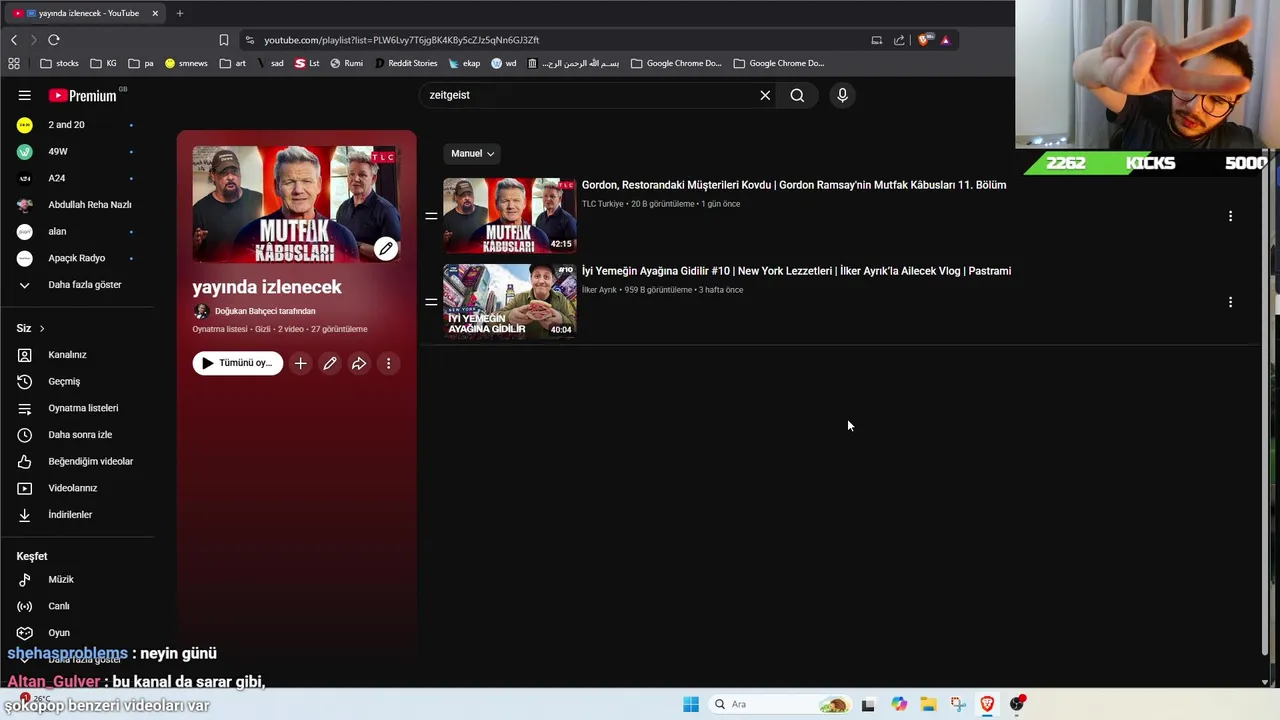Share this page from address bar

[x=899, y=40]
